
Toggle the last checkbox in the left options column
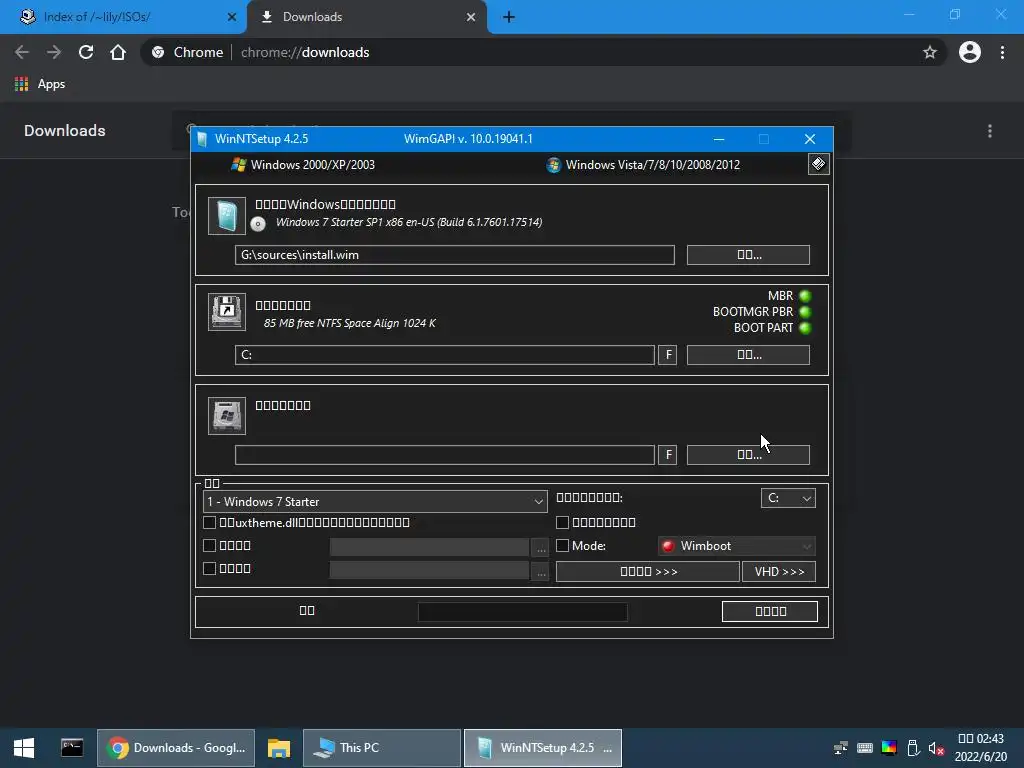[x=210, y=568]
